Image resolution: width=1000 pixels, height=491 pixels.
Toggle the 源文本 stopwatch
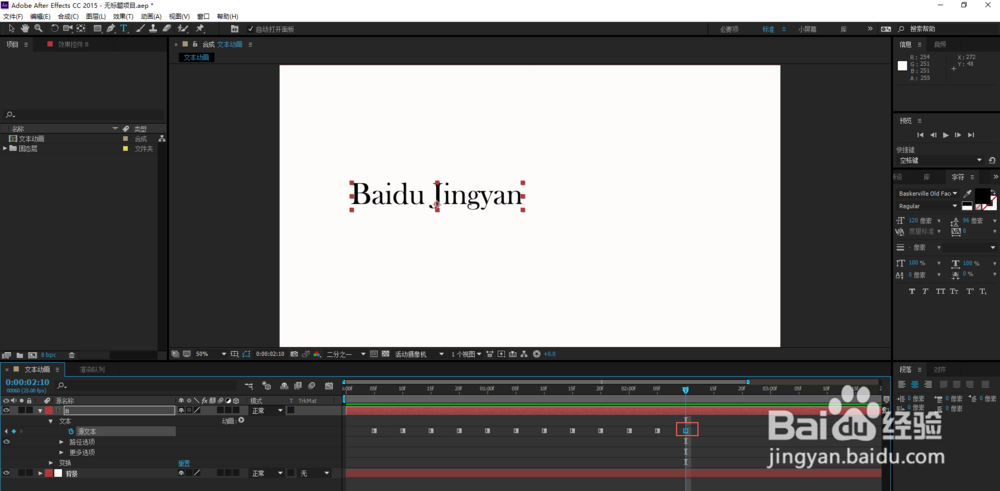71,432
